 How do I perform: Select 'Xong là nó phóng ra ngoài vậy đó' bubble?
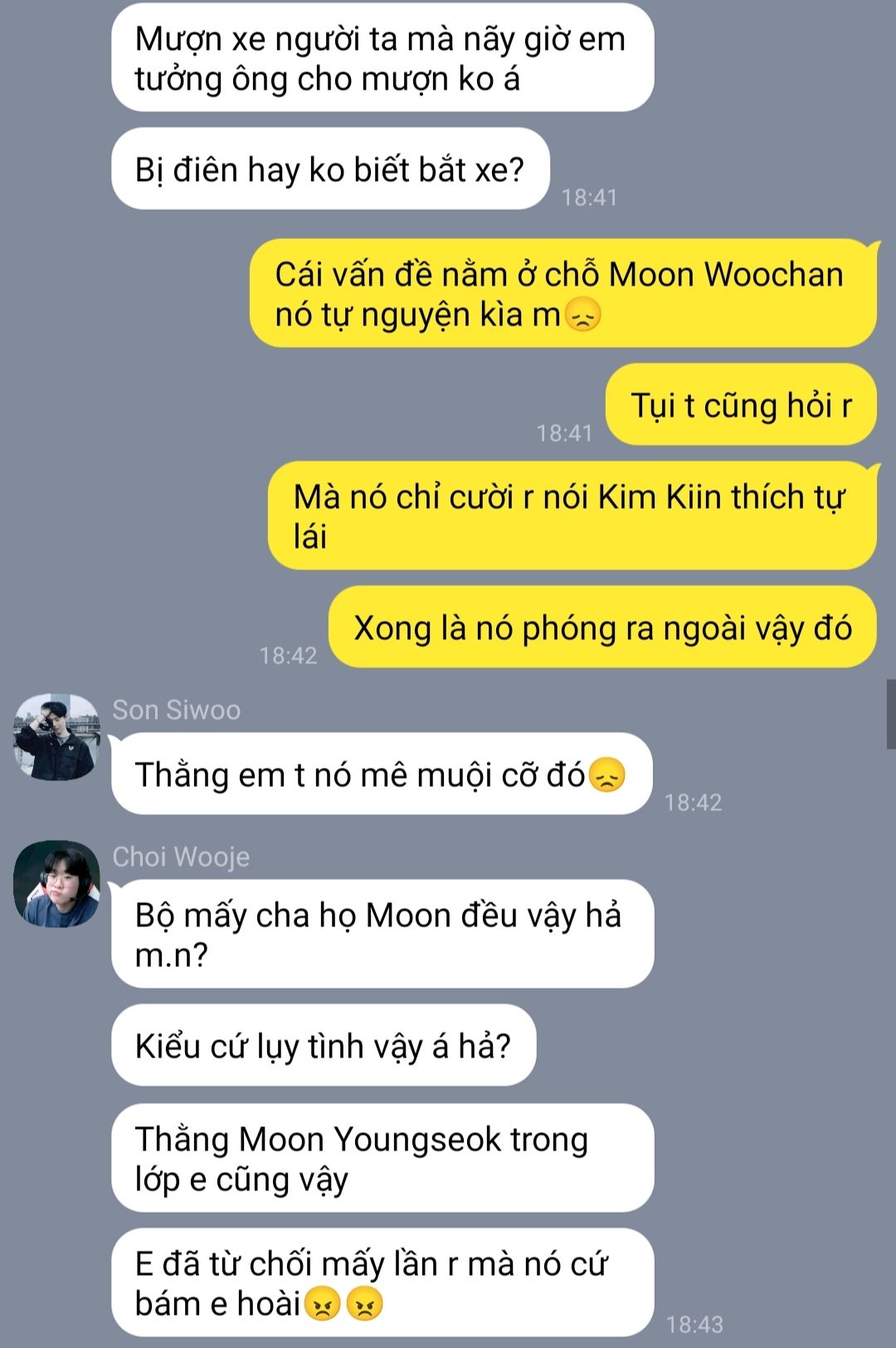pyautogui.click(x=602, y=627)
